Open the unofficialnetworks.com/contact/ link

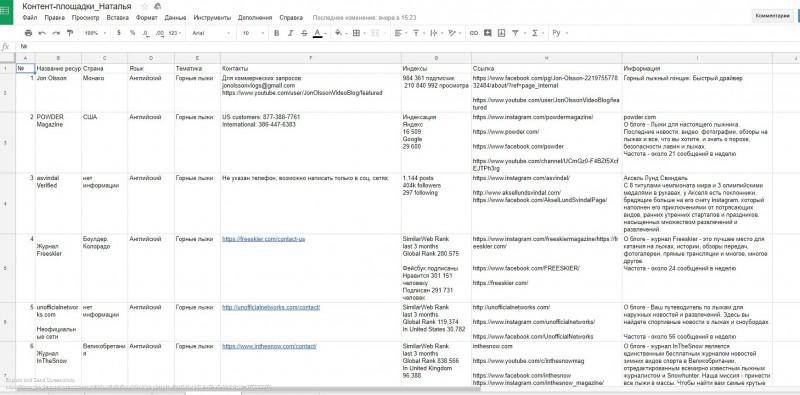pos(271,307)
